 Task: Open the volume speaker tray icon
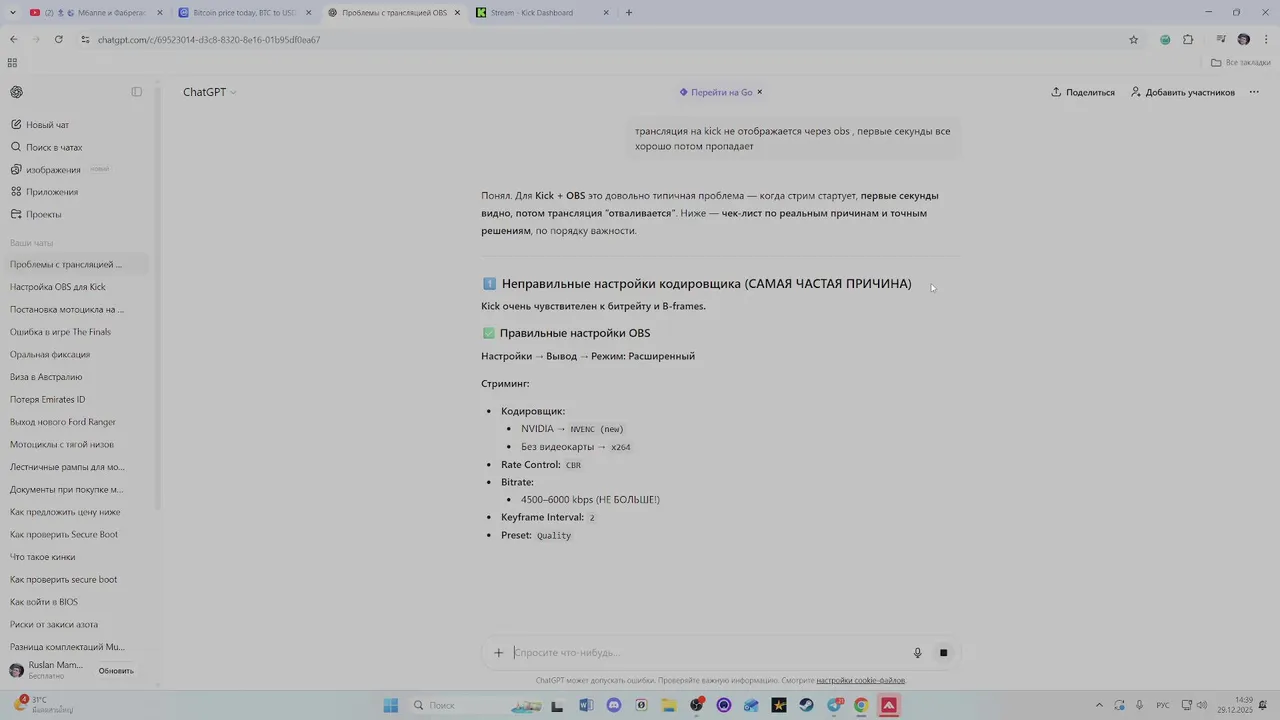1201,705
